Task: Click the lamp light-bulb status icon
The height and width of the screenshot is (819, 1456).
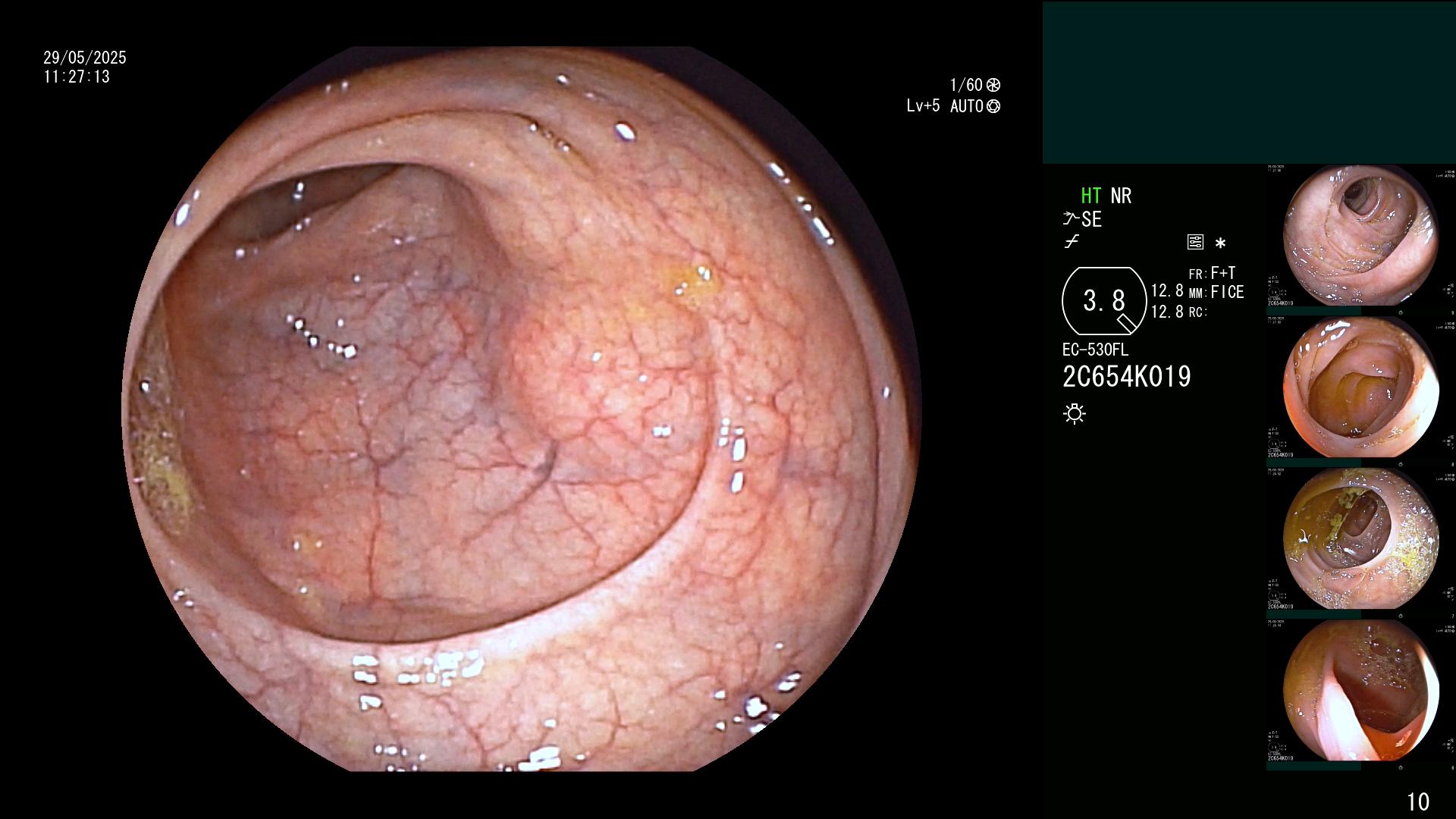Action: (x=1075, y=413)
